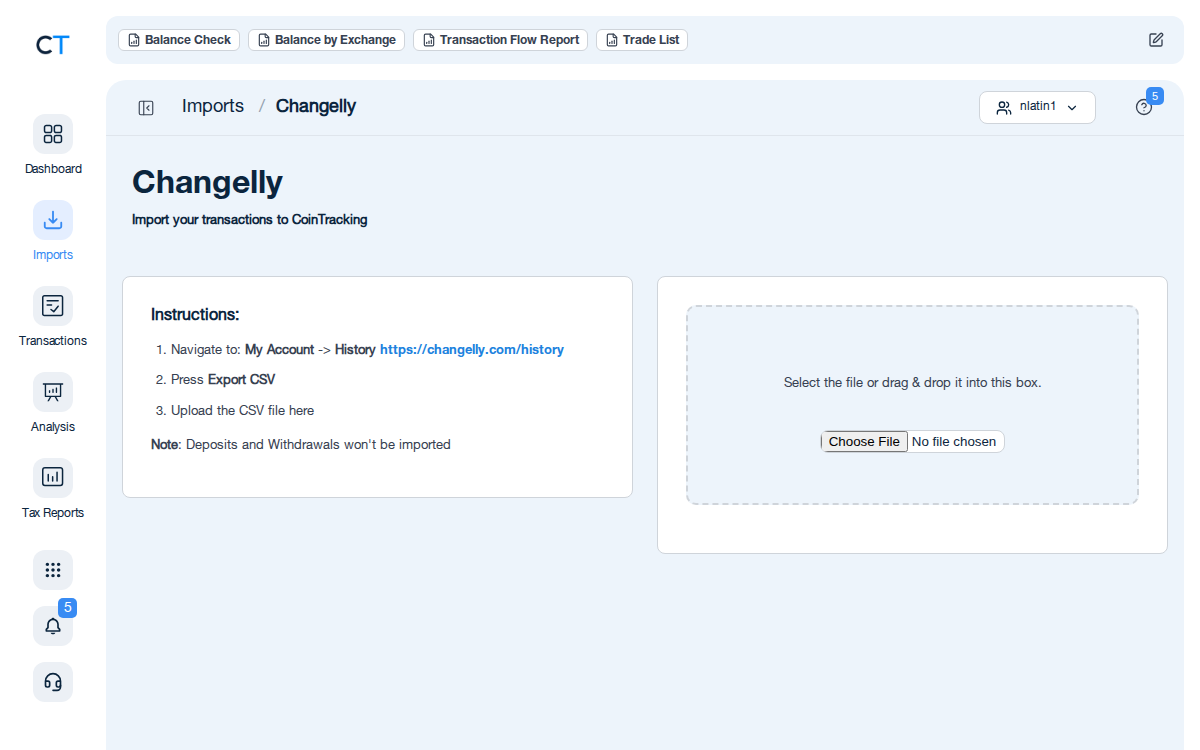Viewport: 1200px width, 750px height.
Task: Open the Transaction Flow Report shortcut
Action: coord(500,40)
